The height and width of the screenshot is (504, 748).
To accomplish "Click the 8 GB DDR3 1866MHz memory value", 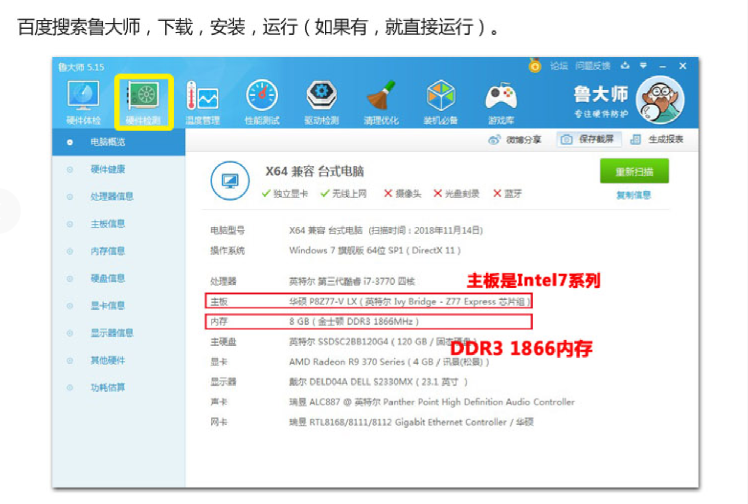I will pyautogui.click(x=354, y=321).
